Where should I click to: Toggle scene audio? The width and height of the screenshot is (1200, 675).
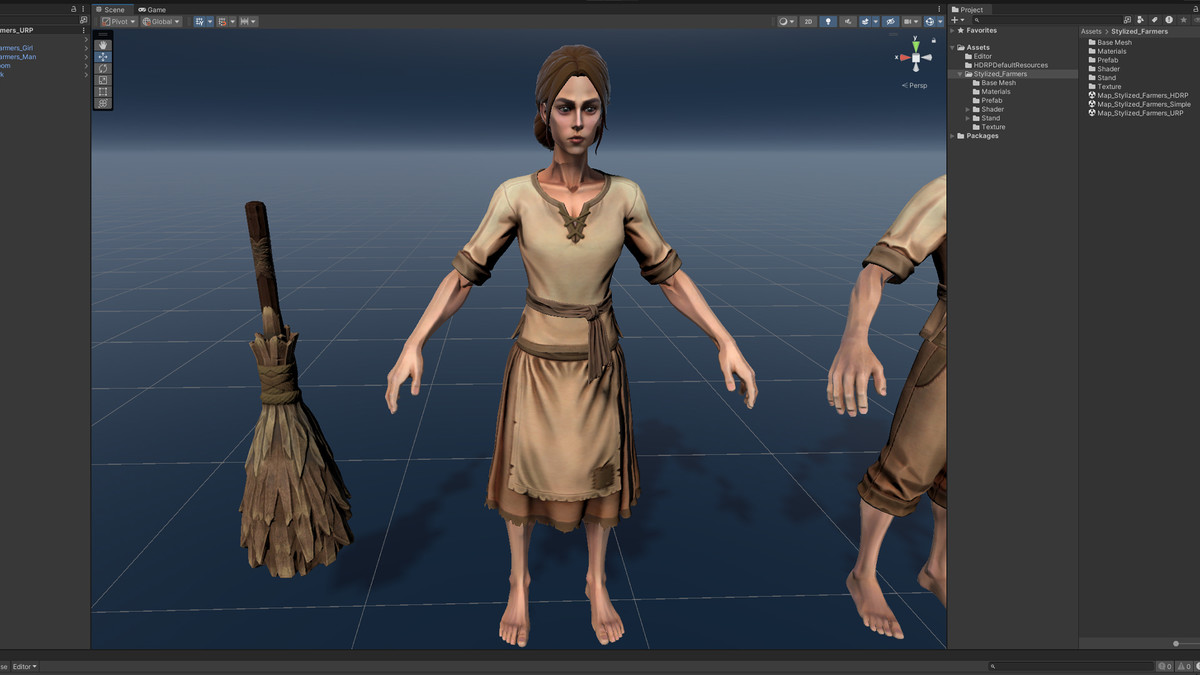(x=848, y=21)
